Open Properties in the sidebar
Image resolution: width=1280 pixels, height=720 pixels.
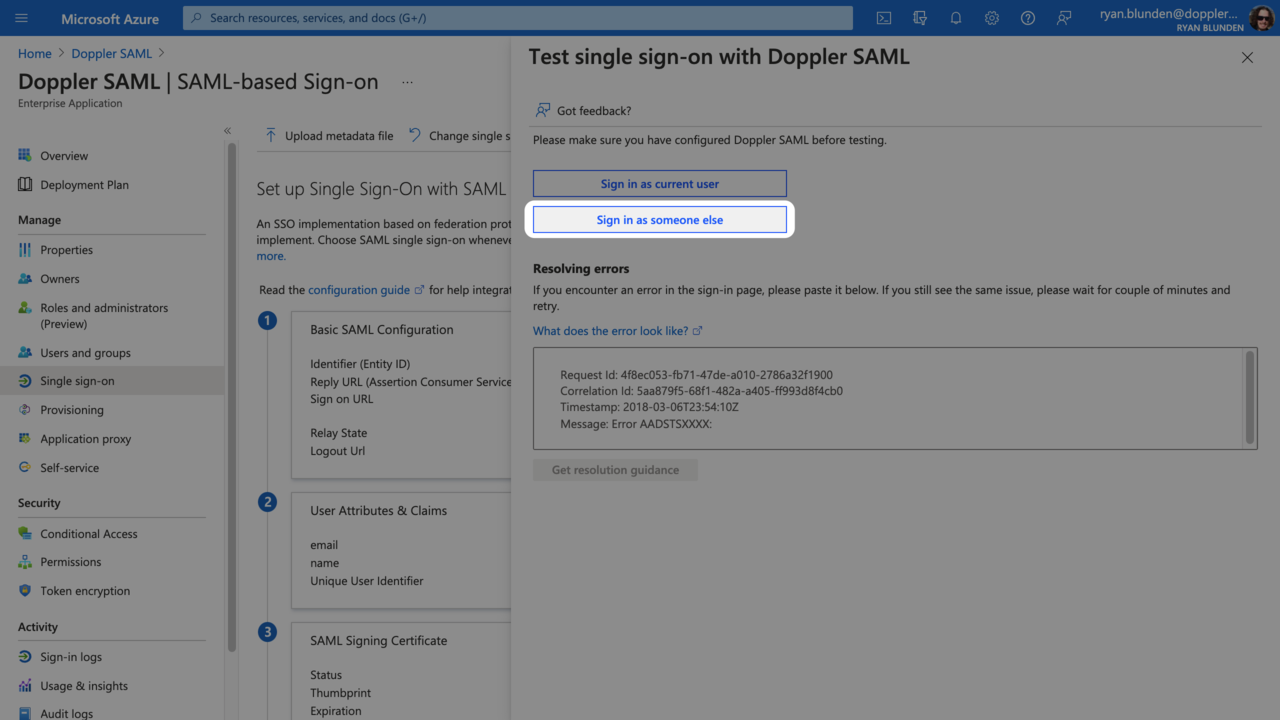pyautogui.click(x=66, y=250)
